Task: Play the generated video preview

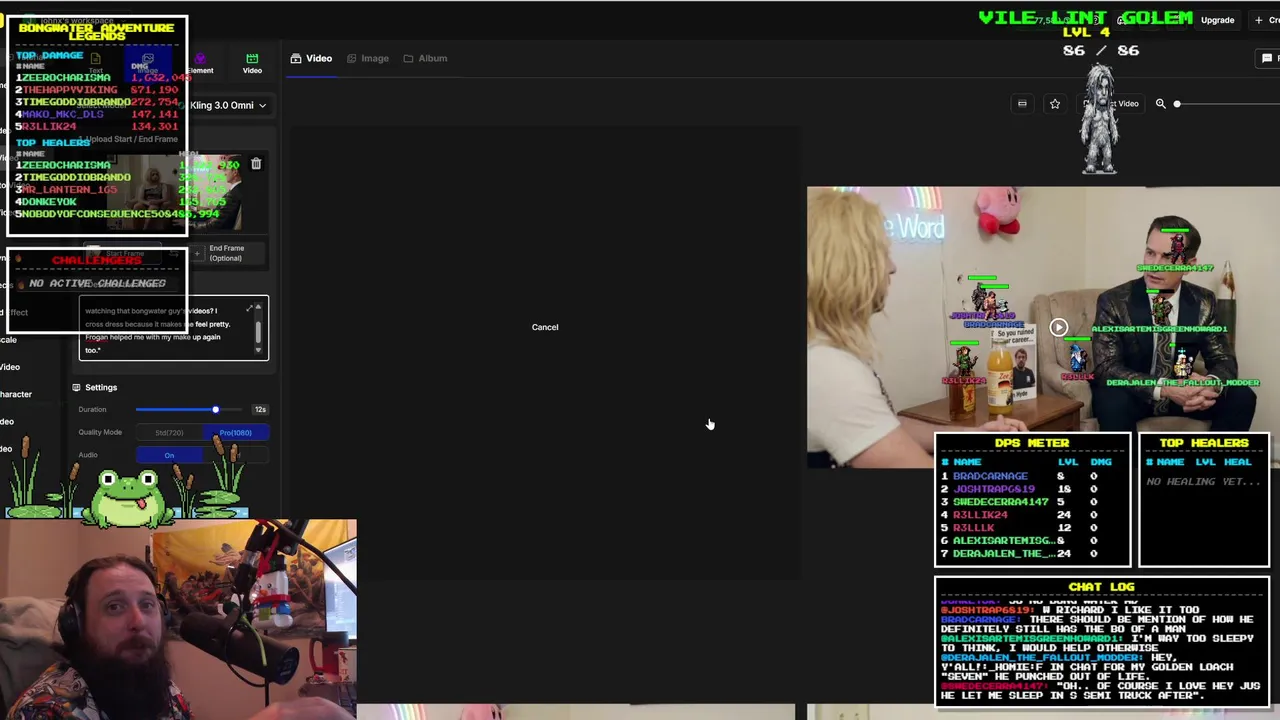Action: (1058, 327)
